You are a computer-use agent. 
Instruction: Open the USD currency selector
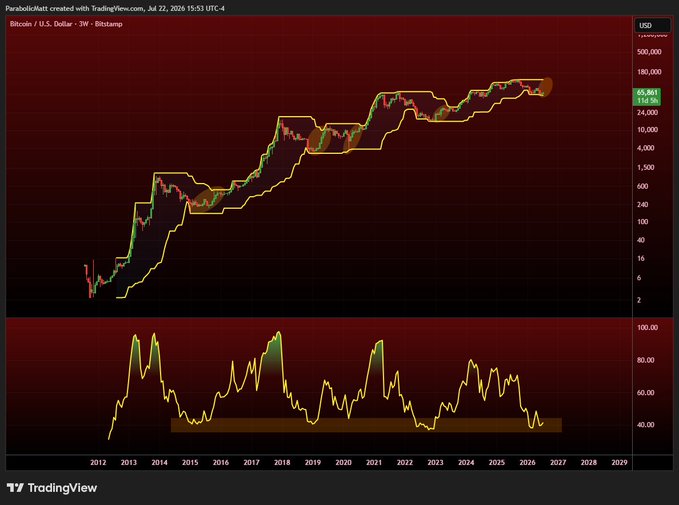point(652,25)
